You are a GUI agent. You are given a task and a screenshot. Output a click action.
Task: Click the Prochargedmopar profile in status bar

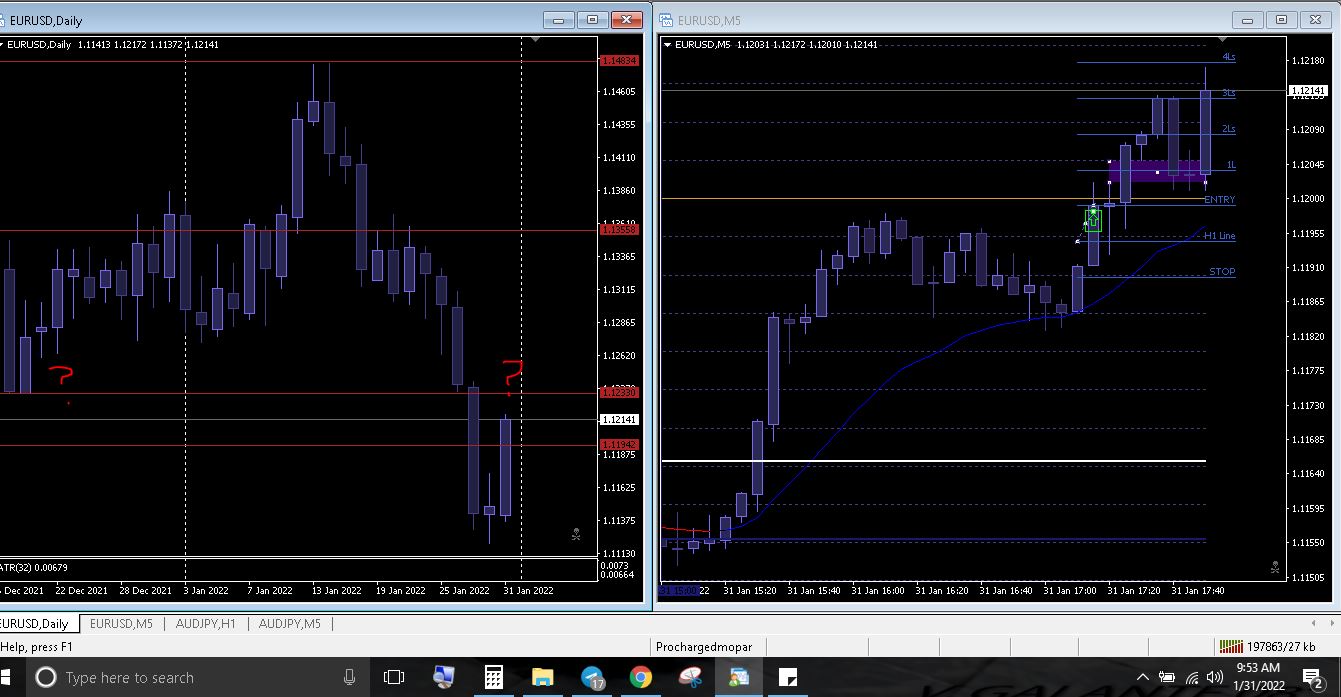click(705, 647)
